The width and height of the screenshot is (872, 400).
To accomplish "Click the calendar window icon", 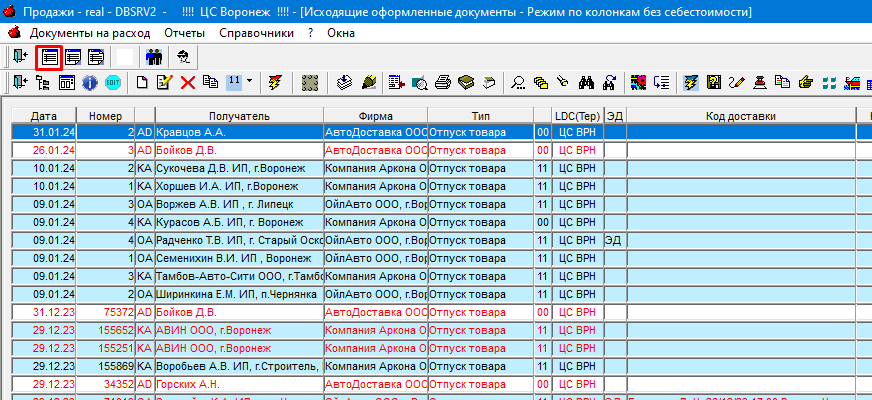I will (67, 82).
